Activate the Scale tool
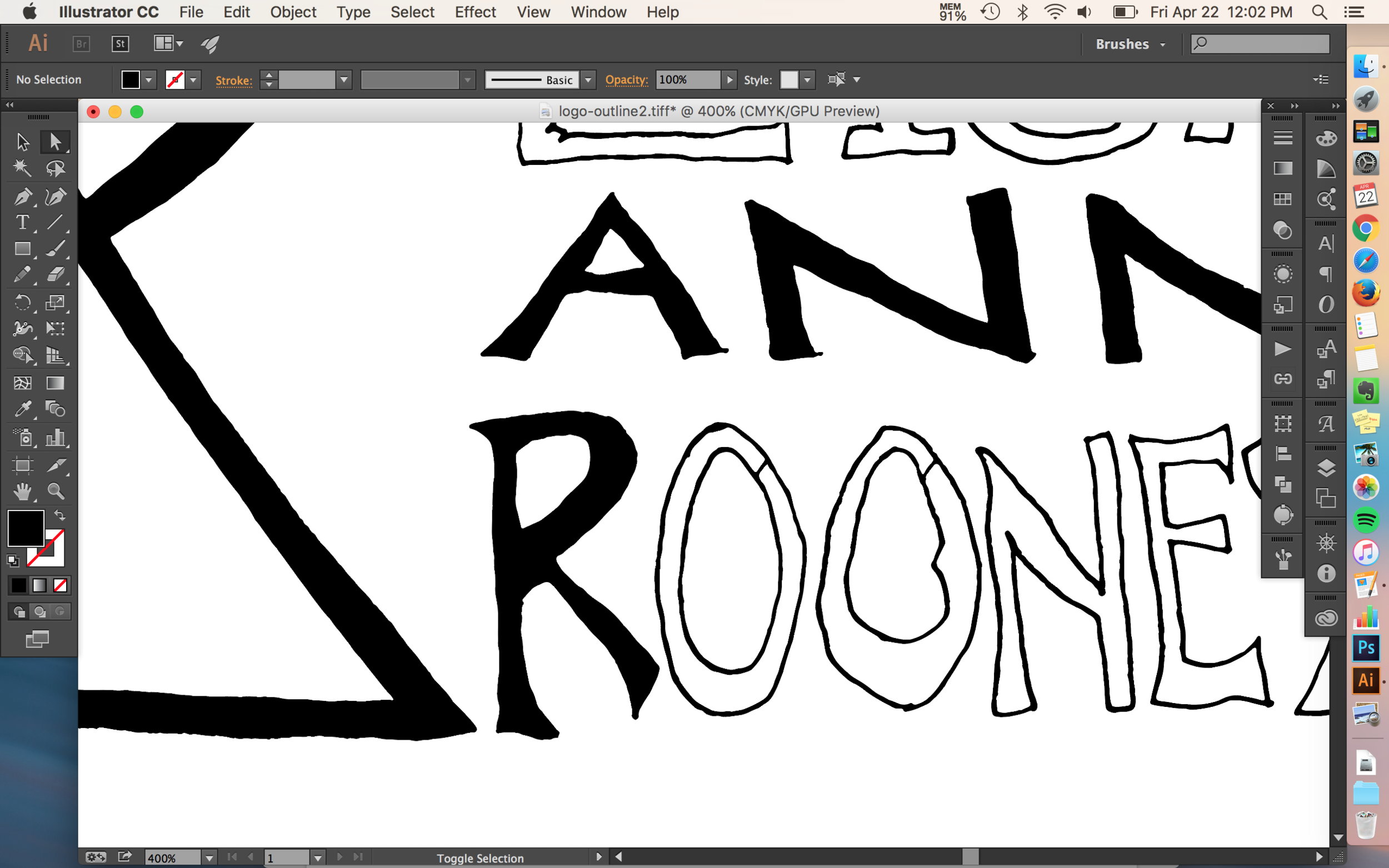 [x=55, y=303]
